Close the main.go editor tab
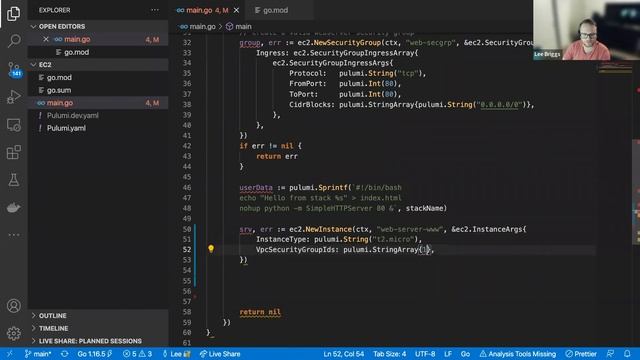The height and width of the screenshot is (360, 640). click(x=236, y=10)
